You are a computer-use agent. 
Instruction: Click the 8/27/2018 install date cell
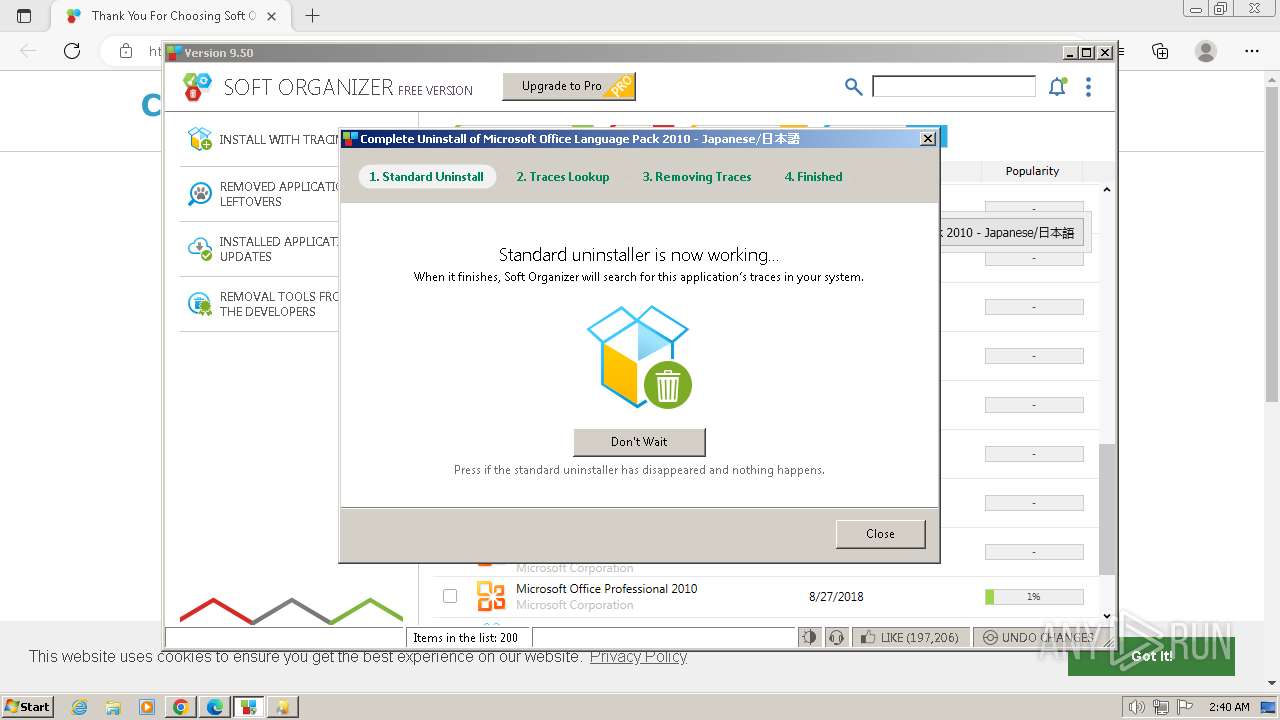point(836,597)
